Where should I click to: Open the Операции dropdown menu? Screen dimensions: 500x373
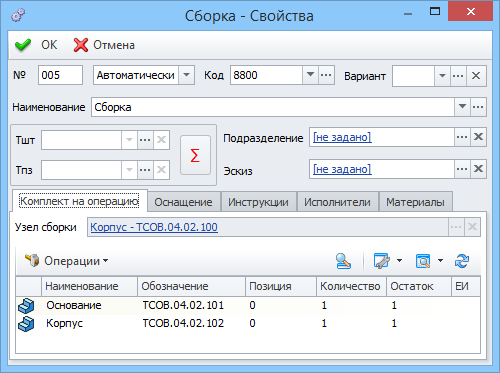pos(66,261)
